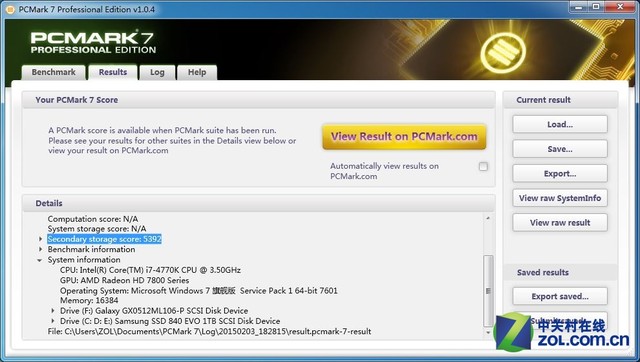Select the Operating System line
The height and width of the screenshot is (362, 640).
point(199,291)
